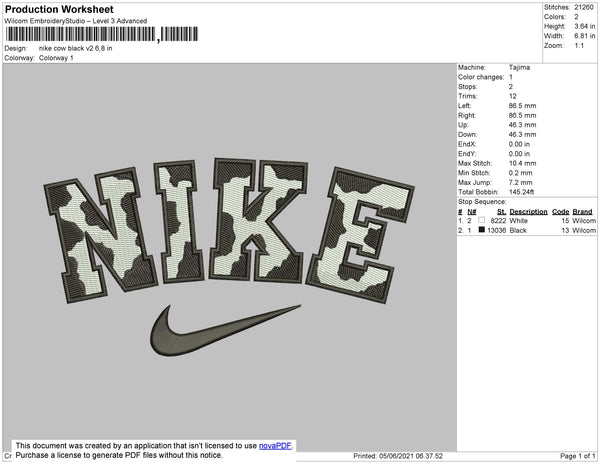Screen dimensions: 600x464
Task: Click the cow-print letter N
Action: (x=98, y=230)
